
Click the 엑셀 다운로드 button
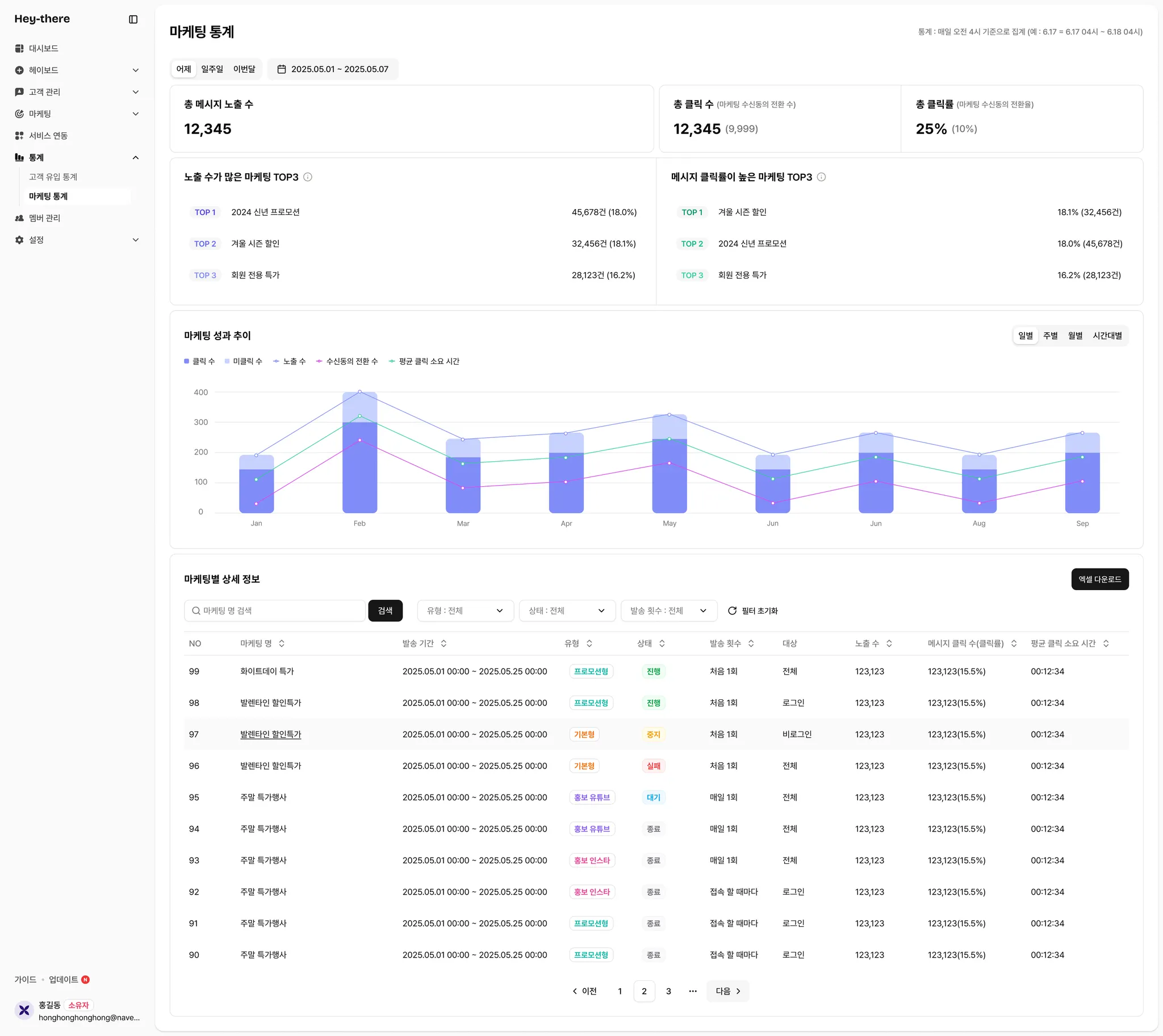[x=1099, y=579]
